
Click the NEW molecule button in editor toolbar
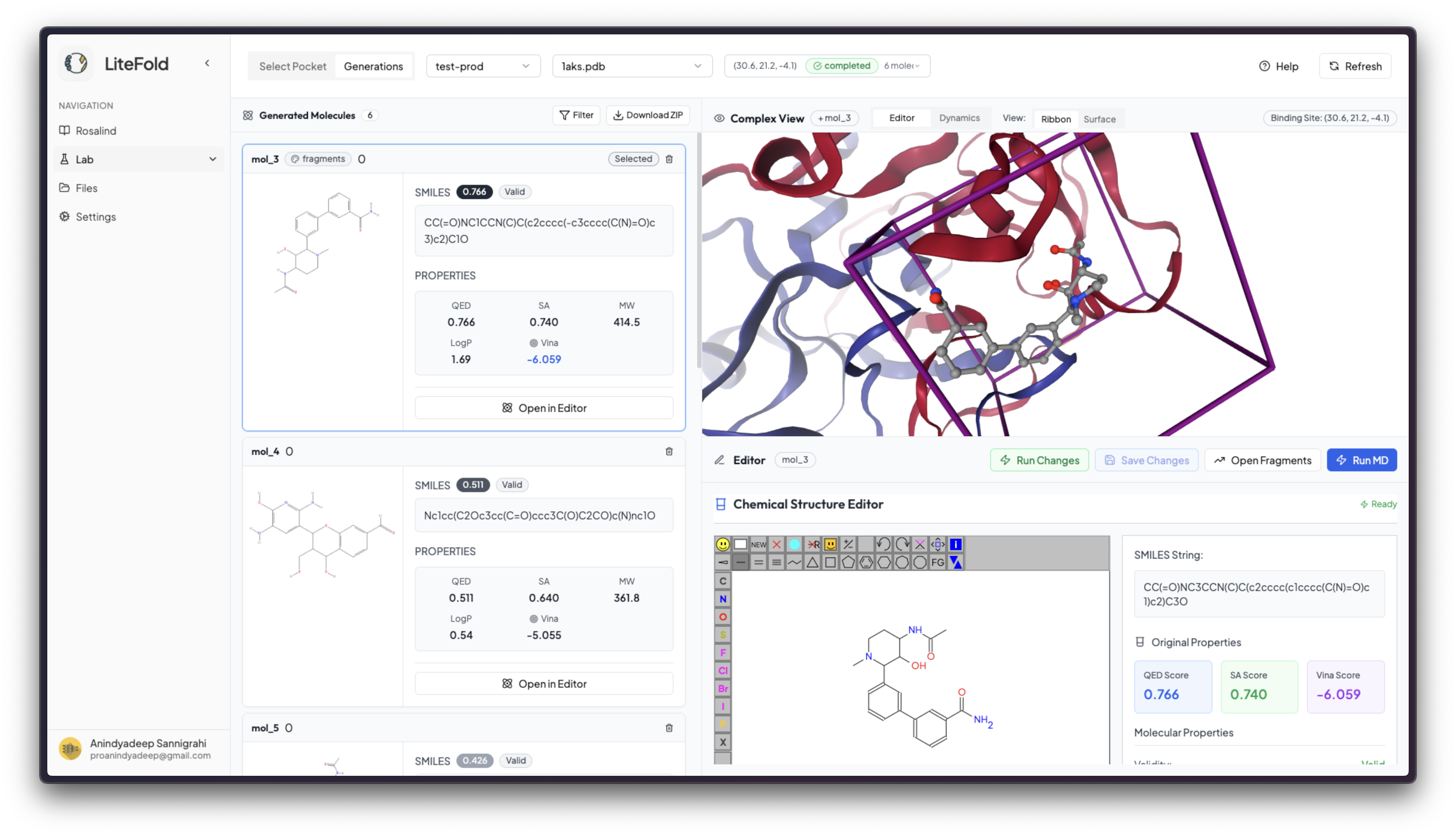pos(758,544)
